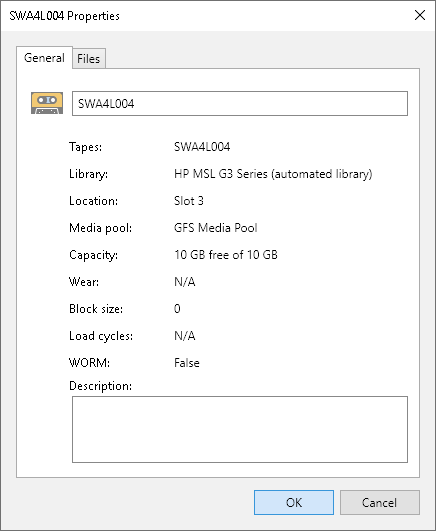This screenshot has height=531, width=436.
Task: Click the Wear N/A value
Action: click(185, 282)
